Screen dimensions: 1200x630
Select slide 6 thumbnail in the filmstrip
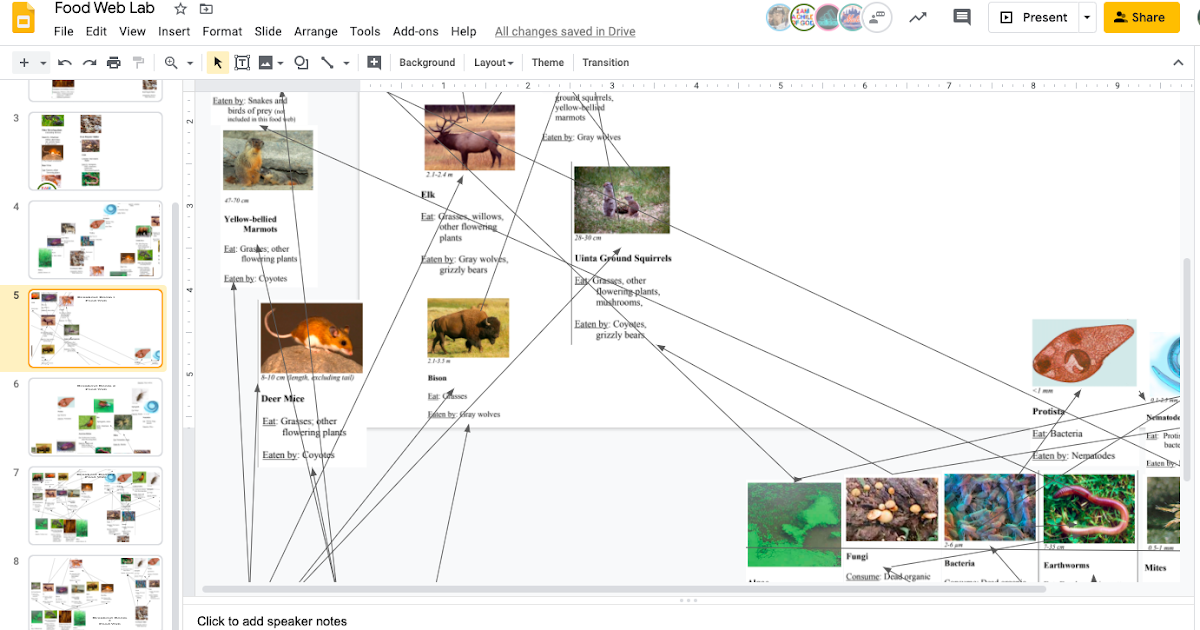tap(95, 416)
